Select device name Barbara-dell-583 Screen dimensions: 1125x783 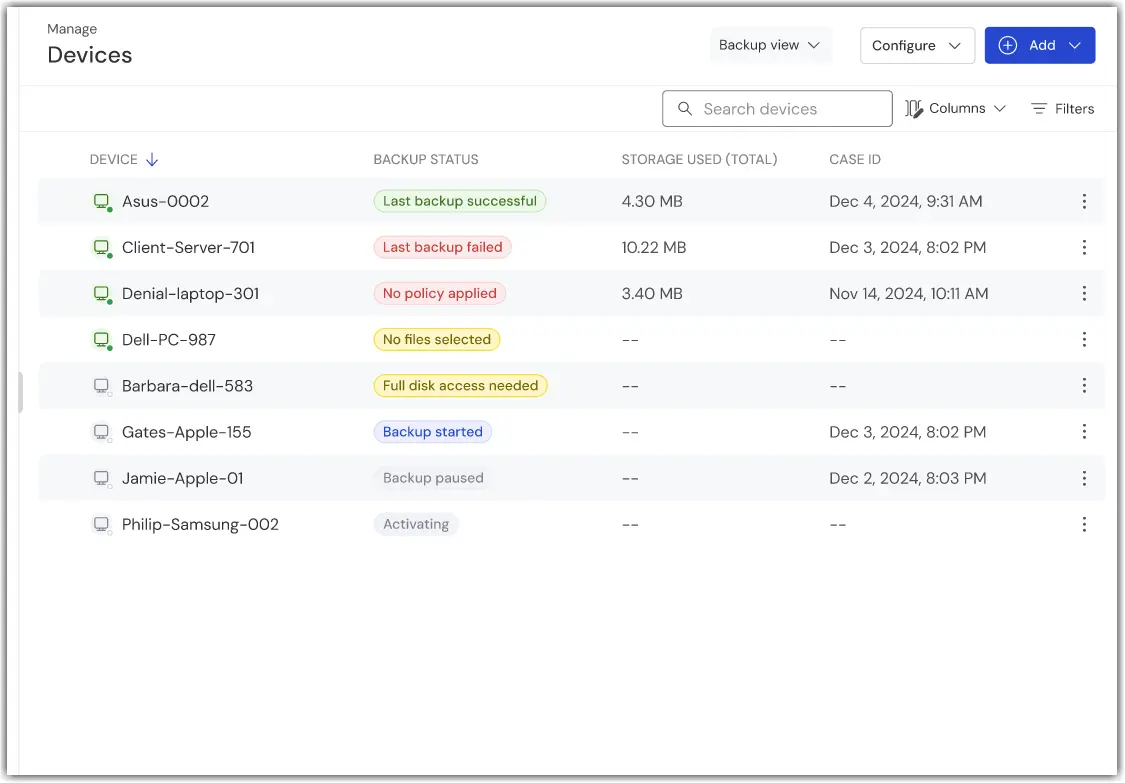[187, 386]
